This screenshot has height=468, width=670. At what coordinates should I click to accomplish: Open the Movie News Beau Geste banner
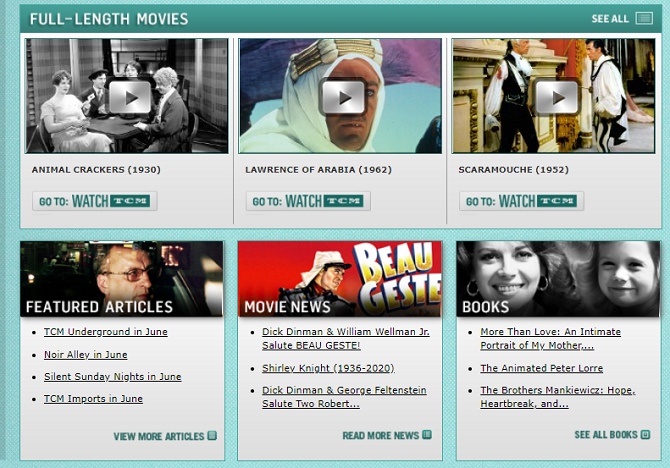(340, 279)
